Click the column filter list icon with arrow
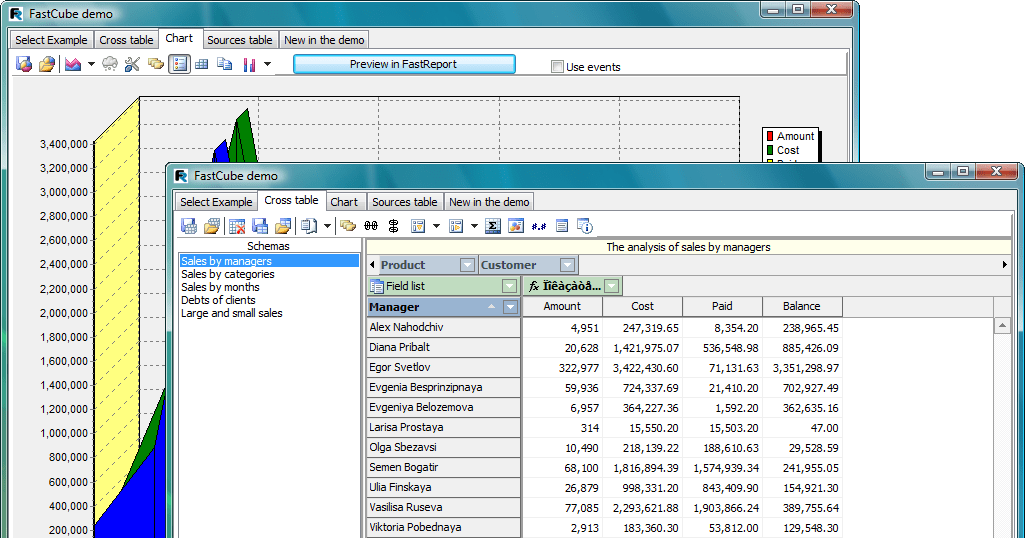This screenshot has height=538, width=1025. 456,226
